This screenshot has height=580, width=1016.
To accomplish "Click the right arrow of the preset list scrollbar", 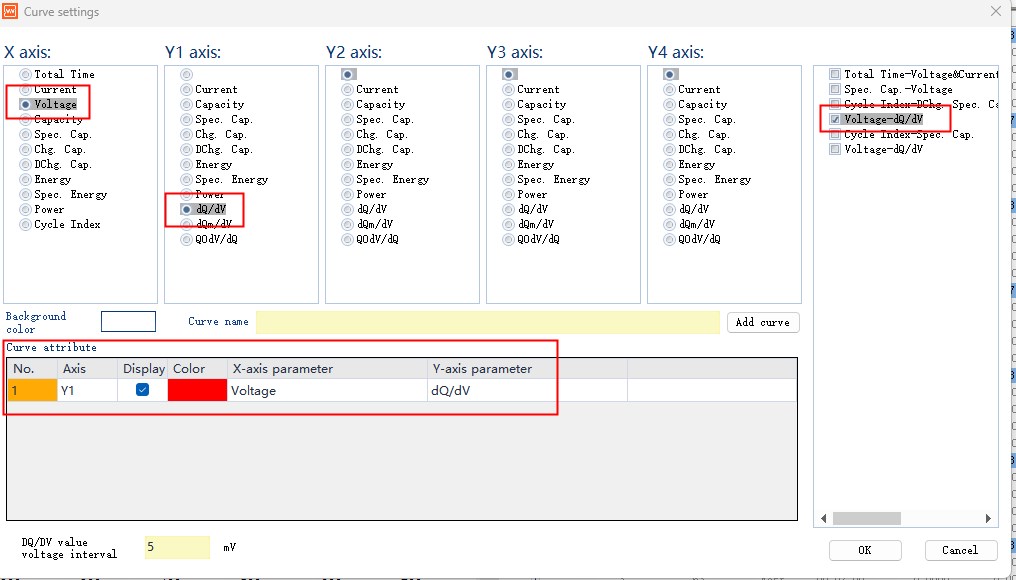I will [988, 518].
